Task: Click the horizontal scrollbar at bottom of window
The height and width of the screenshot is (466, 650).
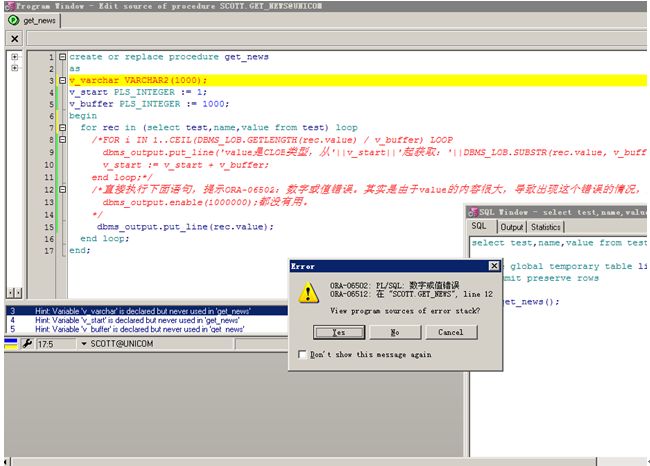Action: [x=304, y=461]
